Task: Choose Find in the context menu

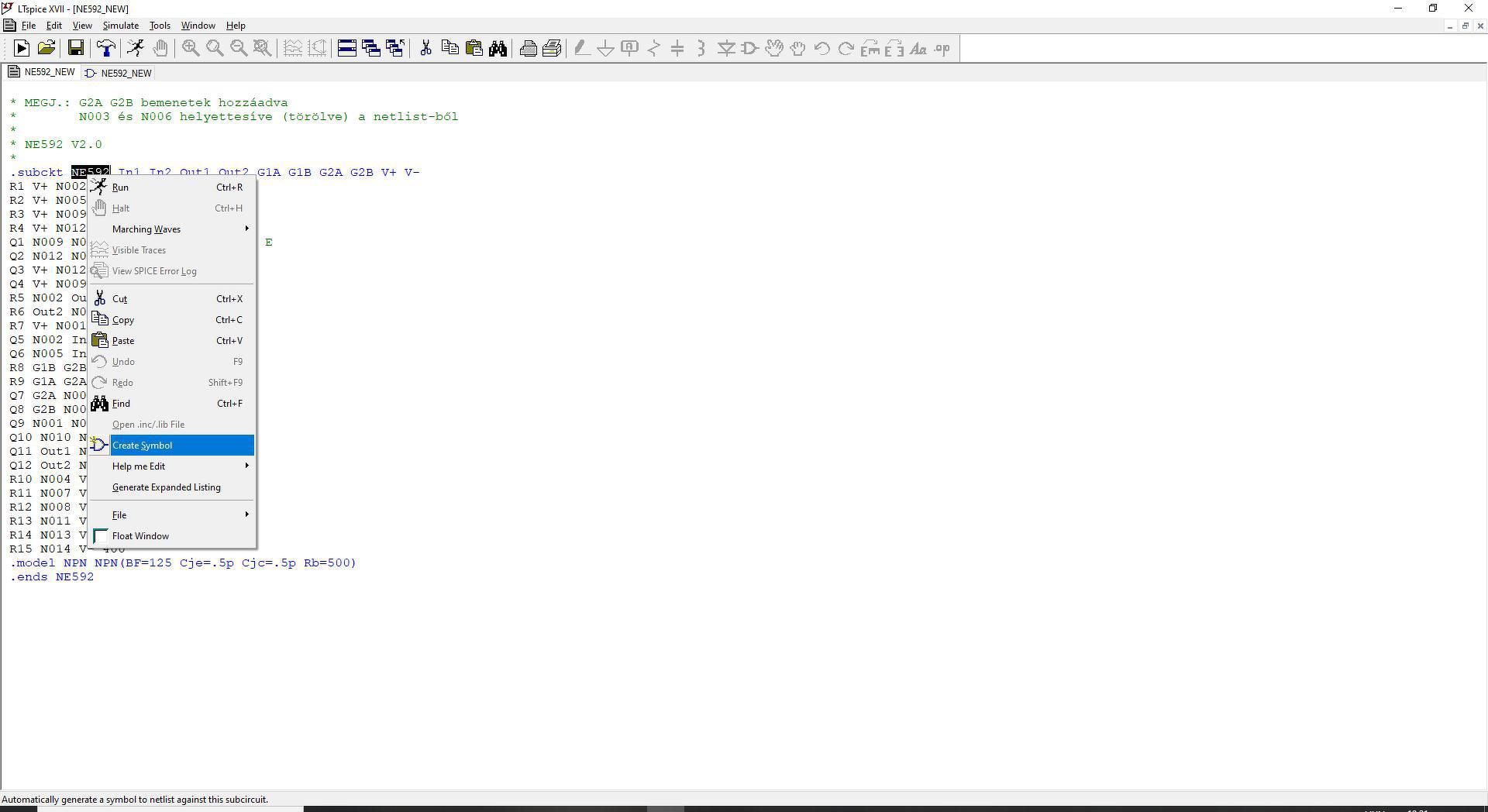Action: [172, 404]
